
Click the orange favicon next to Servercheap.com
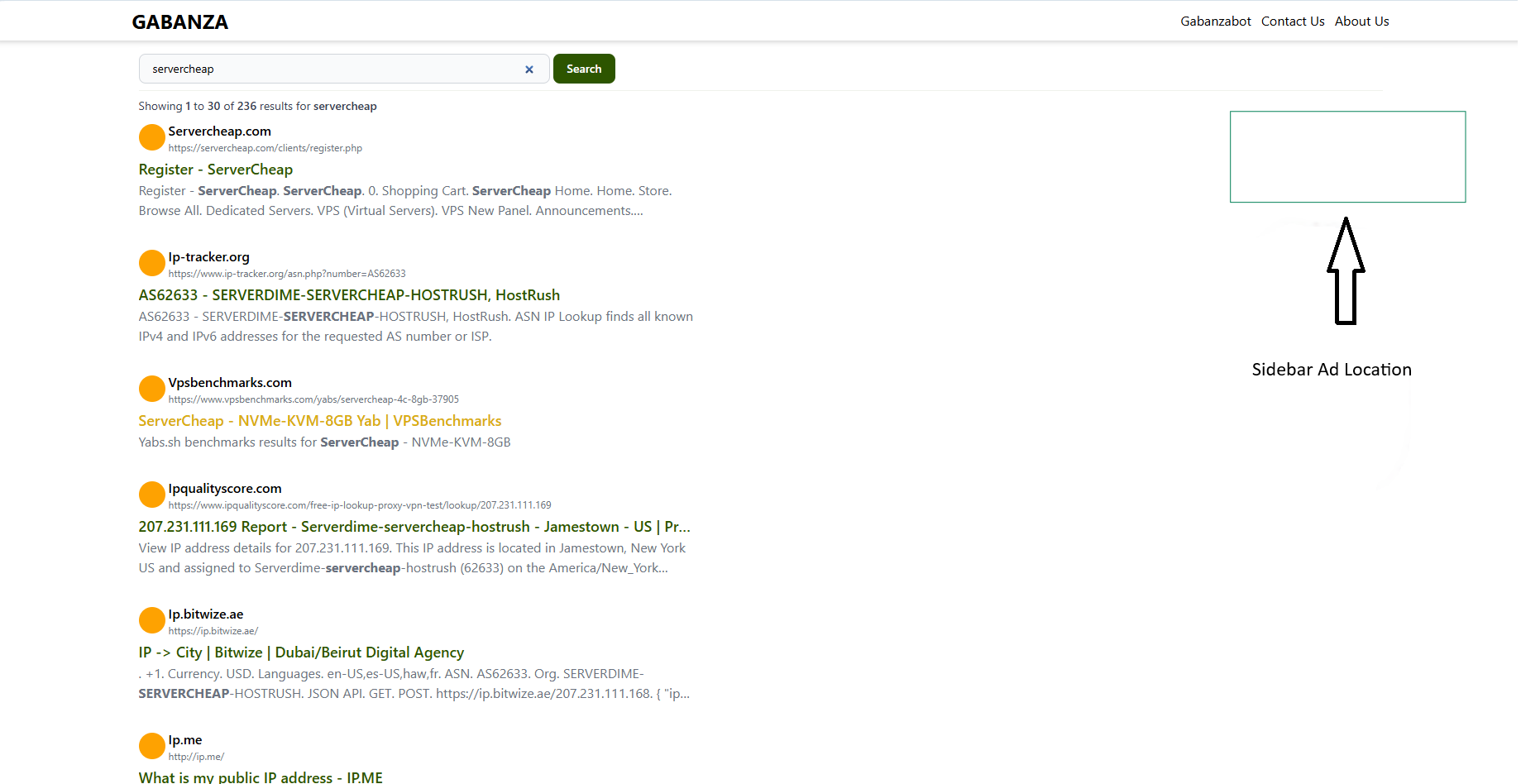coord(152,137)
